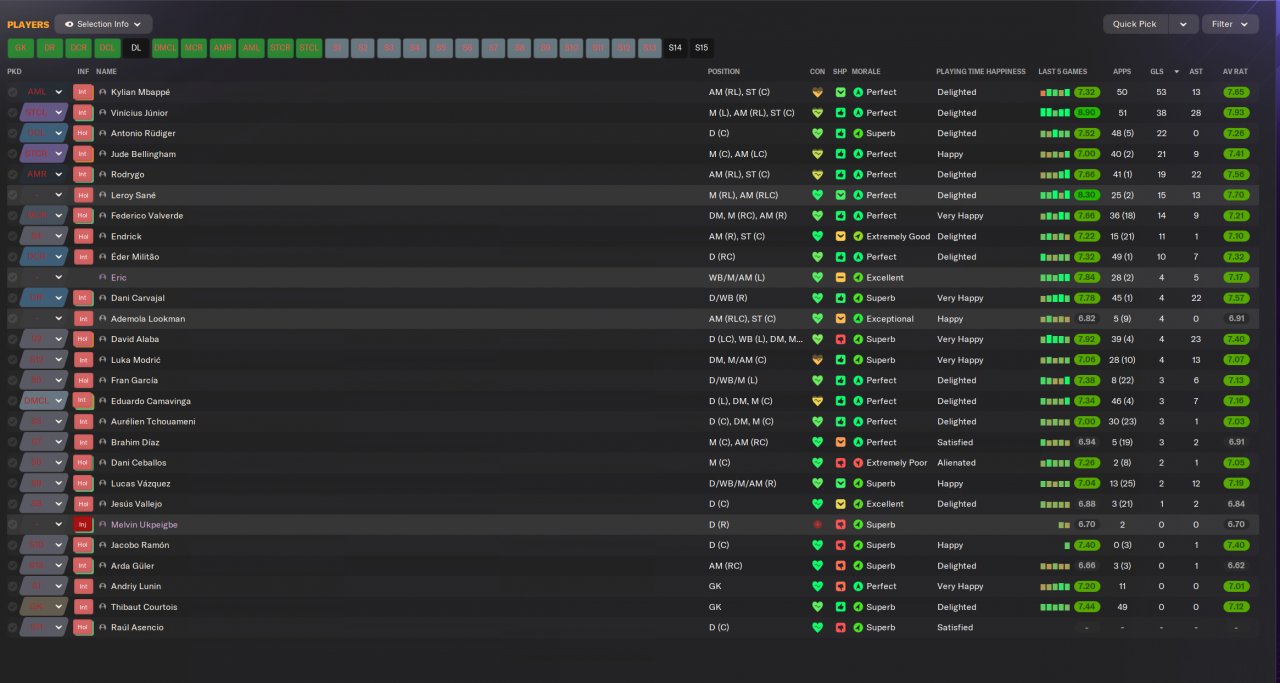
Task: Toggle the picked checkmark for Luka Modrić
Action: tap(12, 360)
